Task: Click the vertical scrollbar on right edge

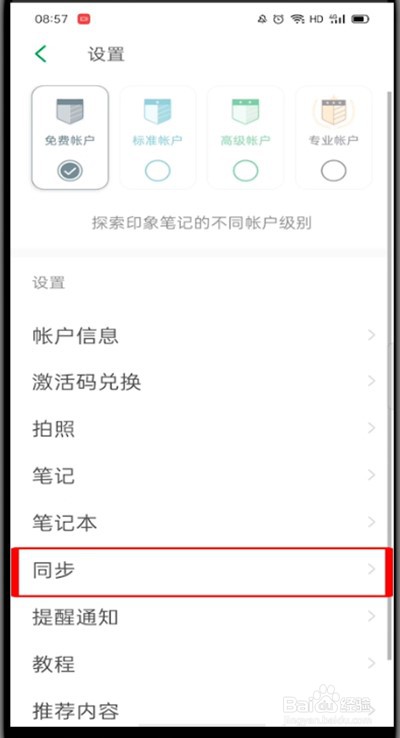Action: click(390, 377)
